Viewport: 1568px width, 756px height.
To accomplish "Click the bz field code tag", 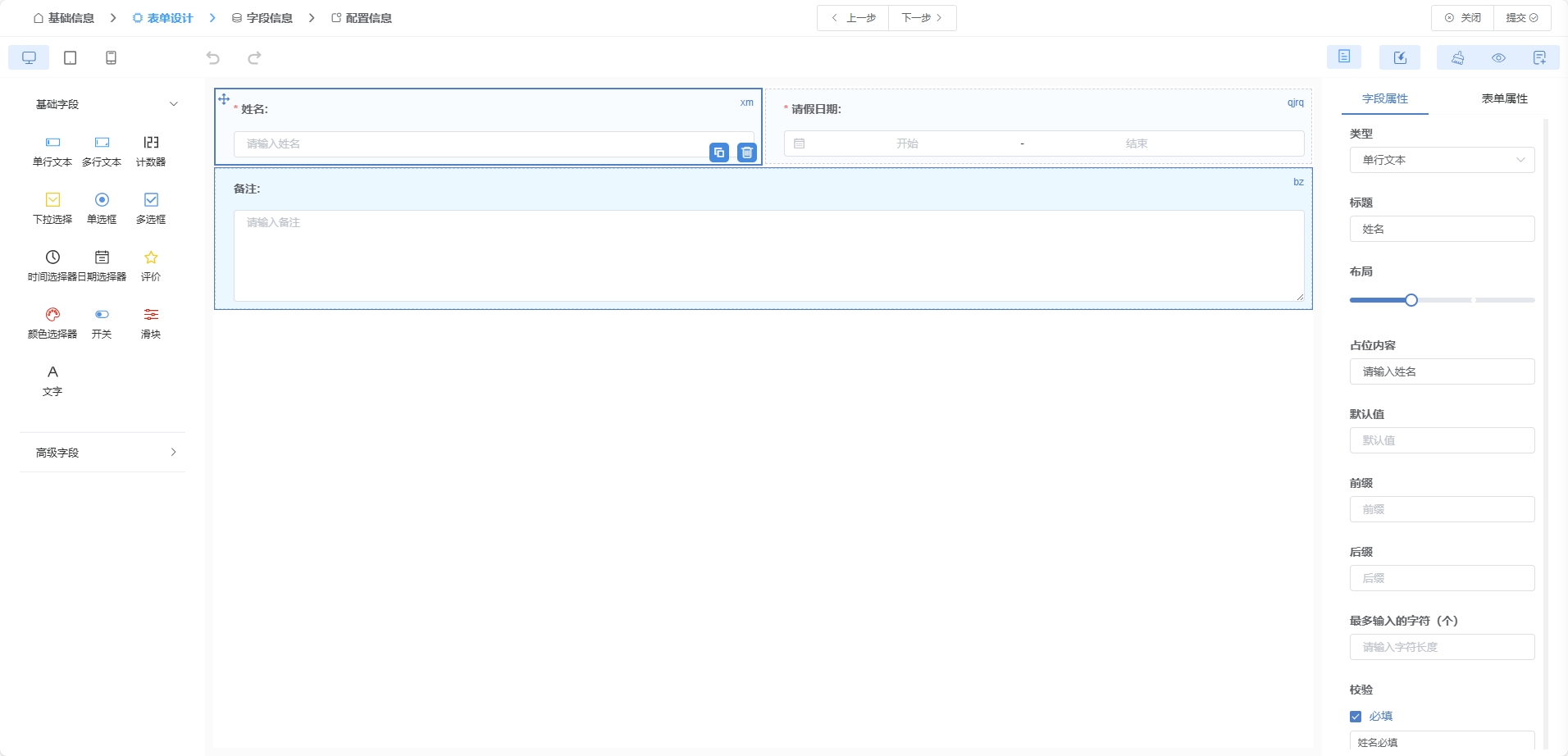I will [x=1298, y=182].
